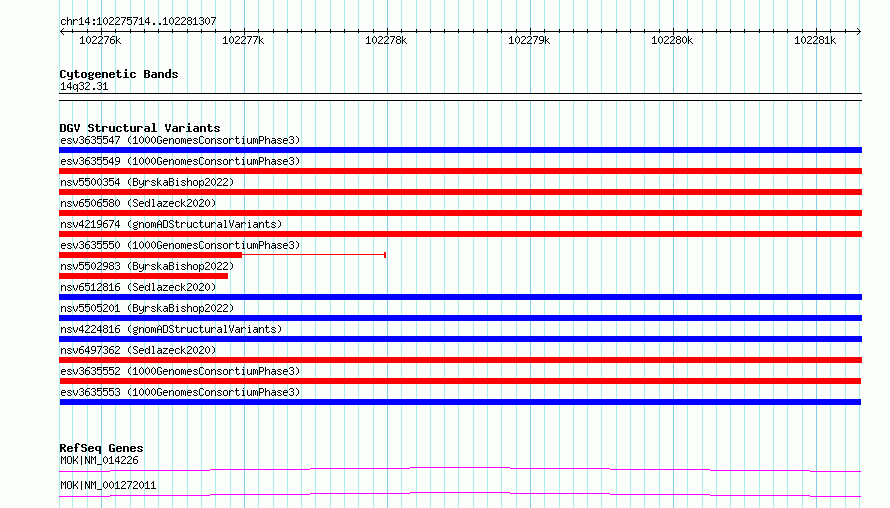This screenshot has height=508, width=890.
Task: Select label nsv5505201 (ByrskaBishop2022)
Action: coord(147,308)
